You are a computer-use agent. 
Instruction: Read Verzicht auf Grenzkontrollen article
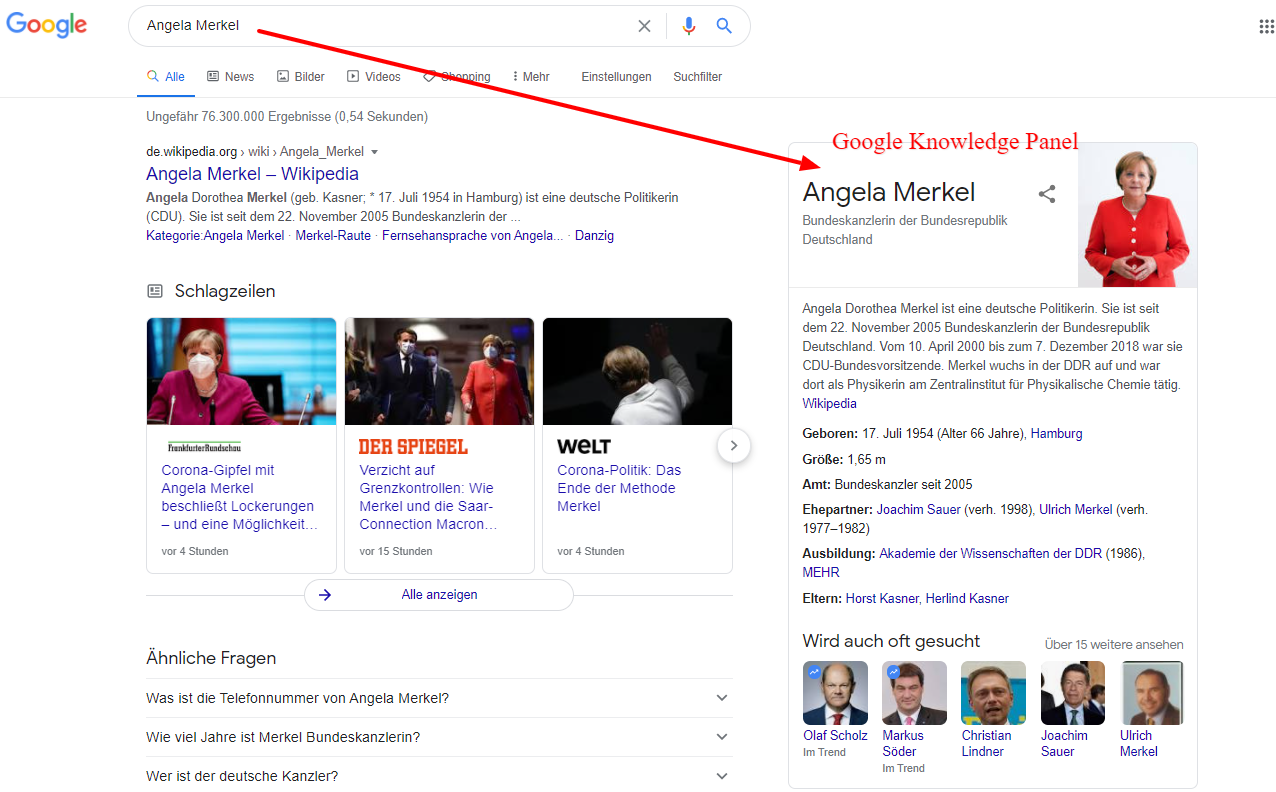pyautogui.click(x=428, y=497)
